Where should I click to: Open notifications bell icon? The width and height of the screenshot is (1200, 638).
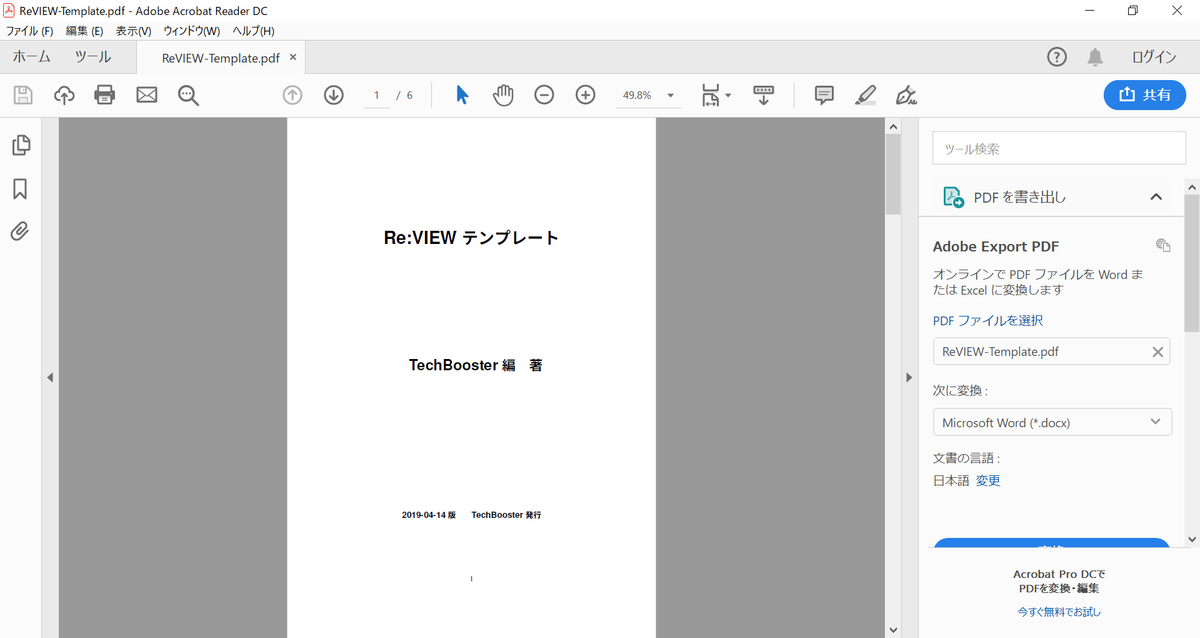coord(1096,57)
